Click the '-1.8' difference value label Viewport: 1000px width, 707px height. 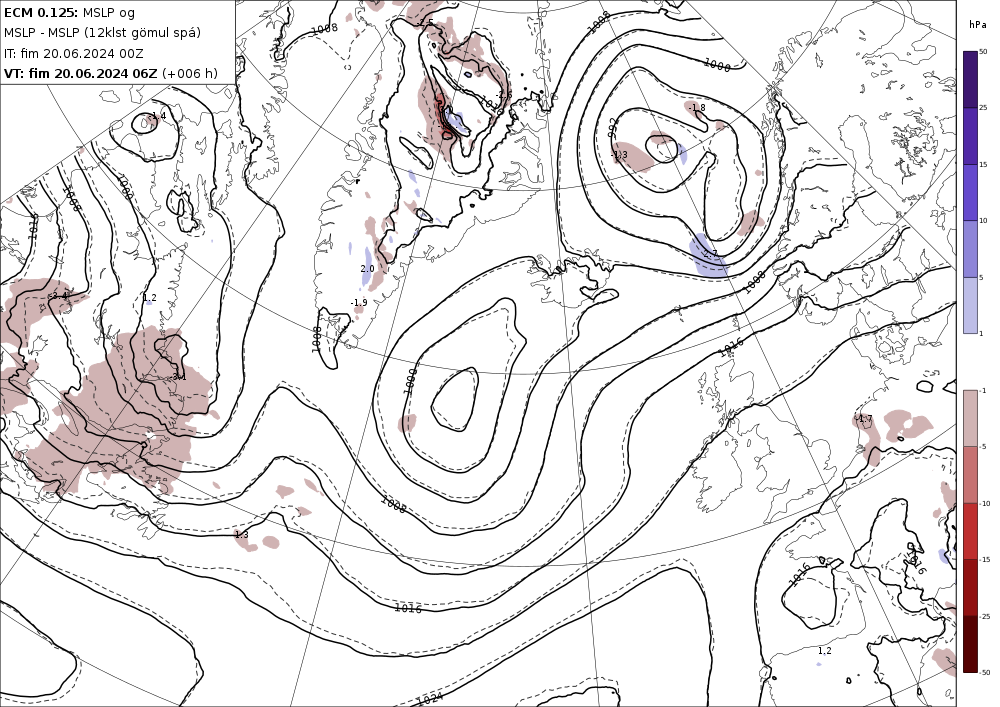coord(698,108)
